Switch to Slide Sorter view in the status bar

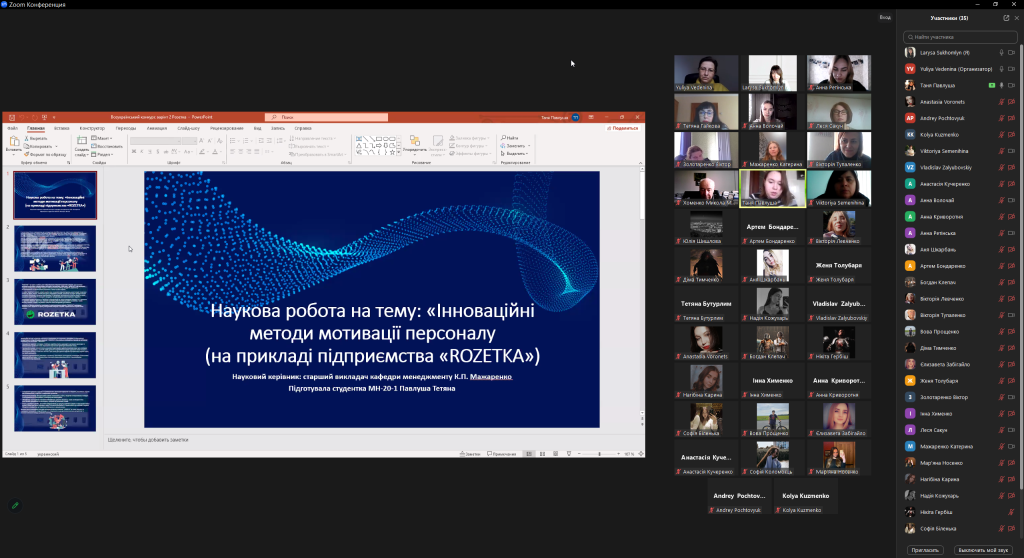tap(542, 453)
